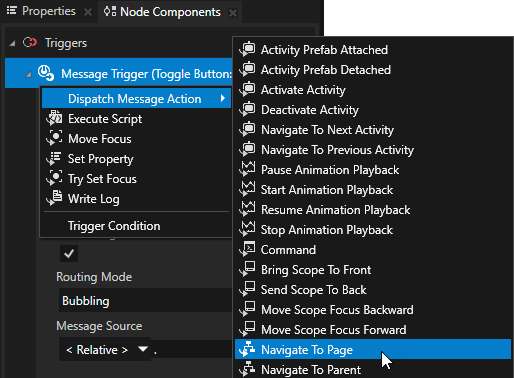
Task: Select Navigate To Next Activity entry
Action: click(x=373, y=129)
